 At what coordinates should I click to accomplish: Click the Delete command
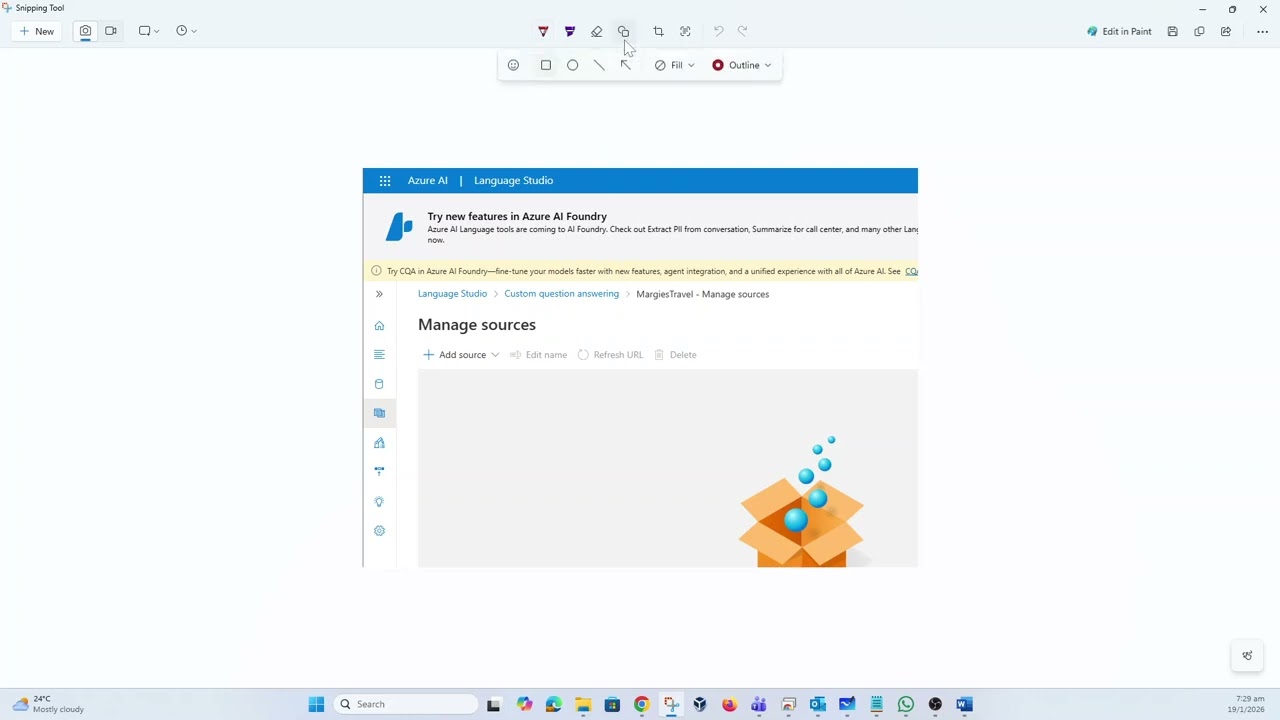[x=675, y=355]
